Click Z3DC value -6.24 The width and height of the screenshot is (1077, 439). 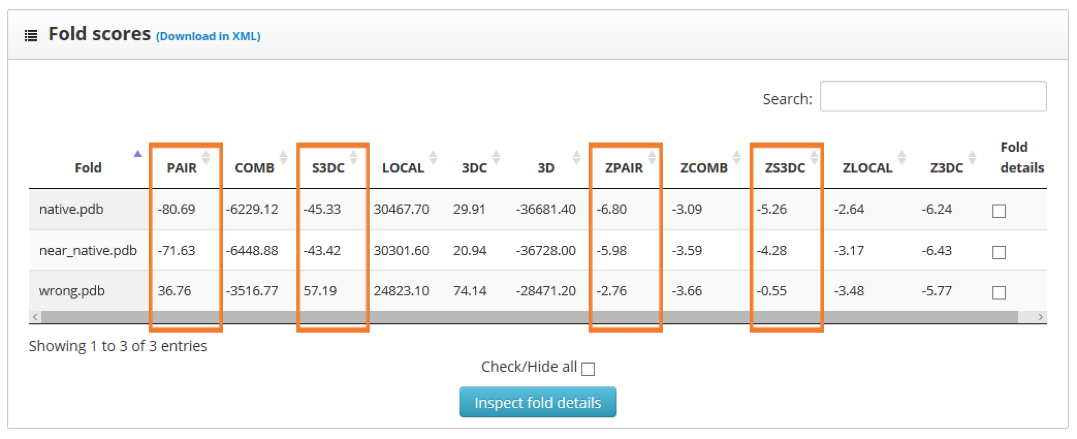[x=937, y=210]
